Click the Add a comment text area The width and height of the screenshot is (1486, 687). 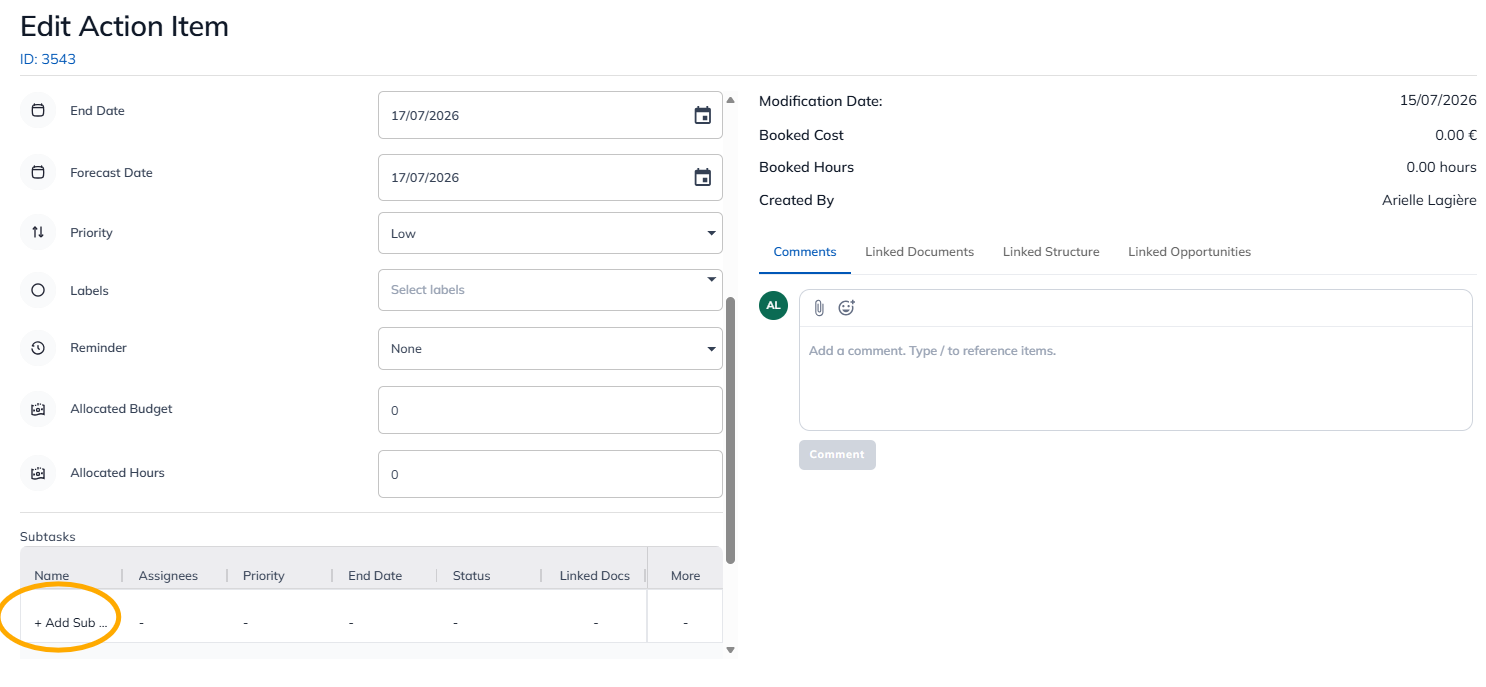click(1136, 378)
